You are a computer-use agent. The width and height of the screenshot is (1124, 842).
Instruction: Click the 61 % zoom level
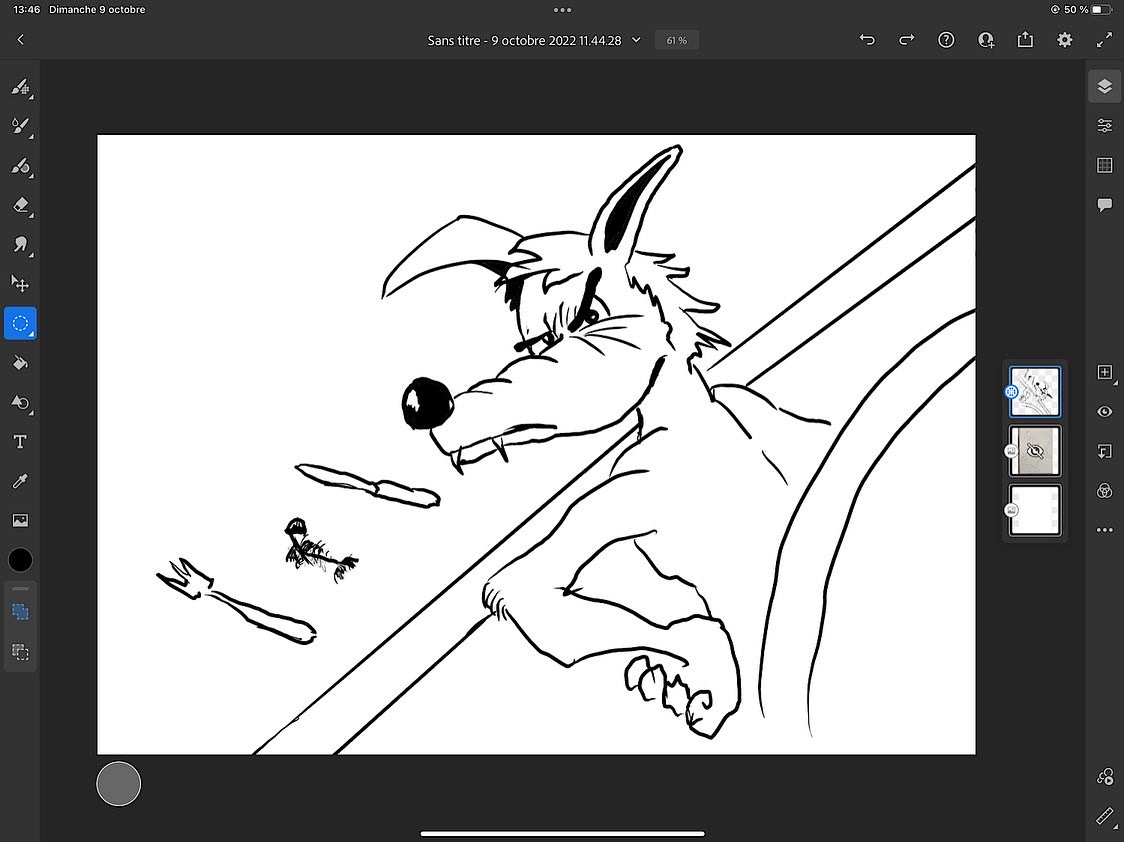(x=677, y=40)
